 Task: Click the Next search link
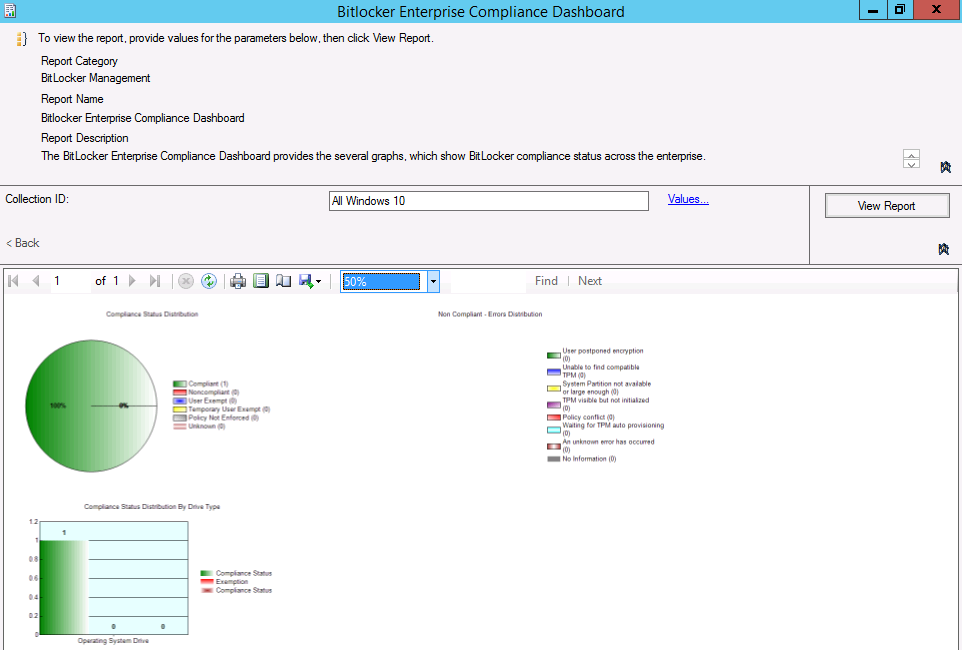click(x=590, y=281)
